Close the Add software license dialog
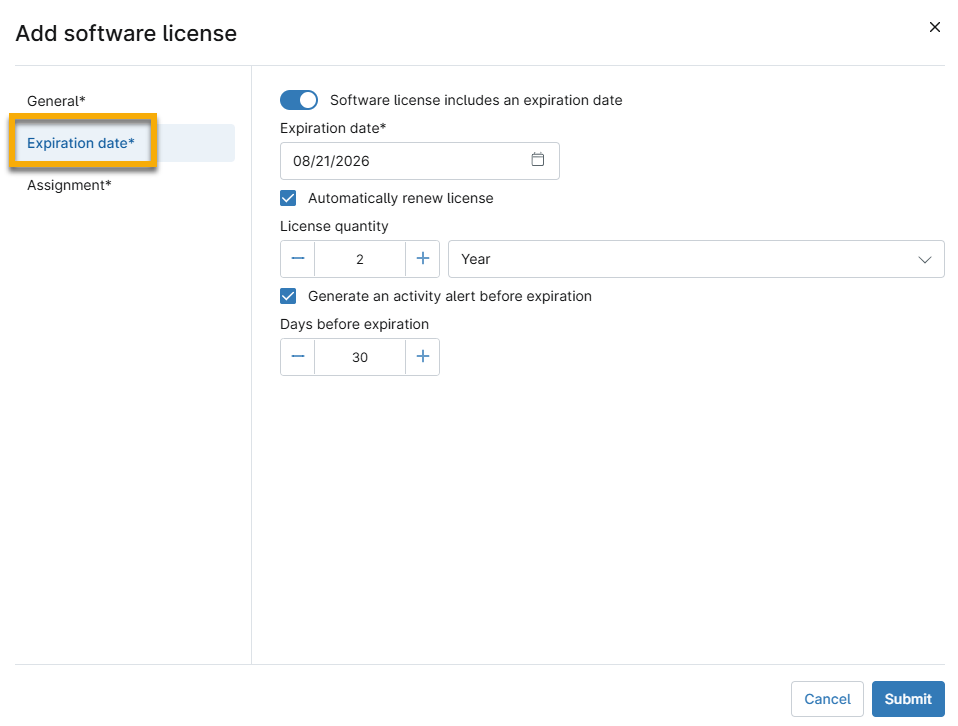The image size is (958, 726). (x=935, y=28)
